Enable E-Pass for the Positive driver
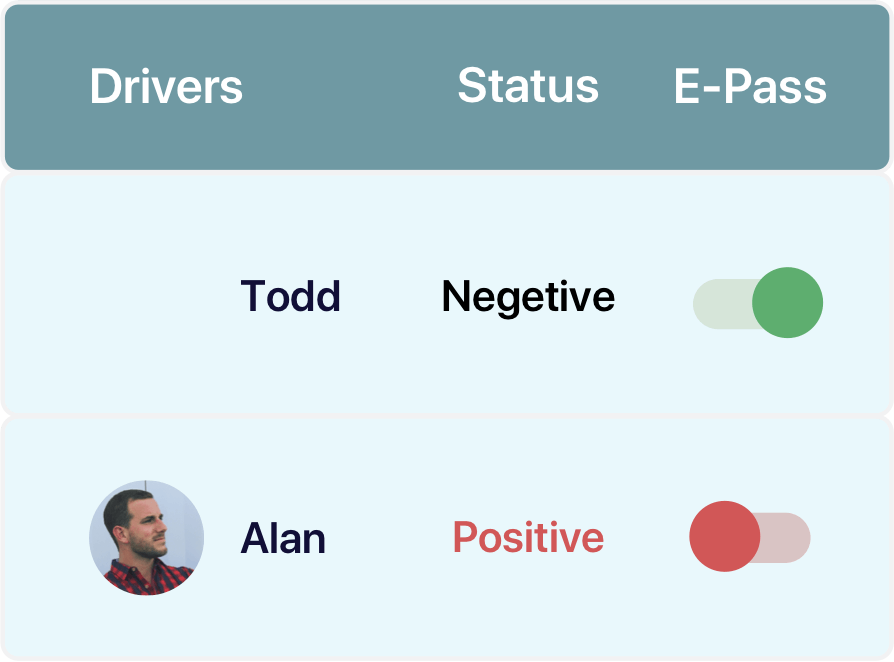The height and width of the screenshot is (662, 894). tap(750, 537)
